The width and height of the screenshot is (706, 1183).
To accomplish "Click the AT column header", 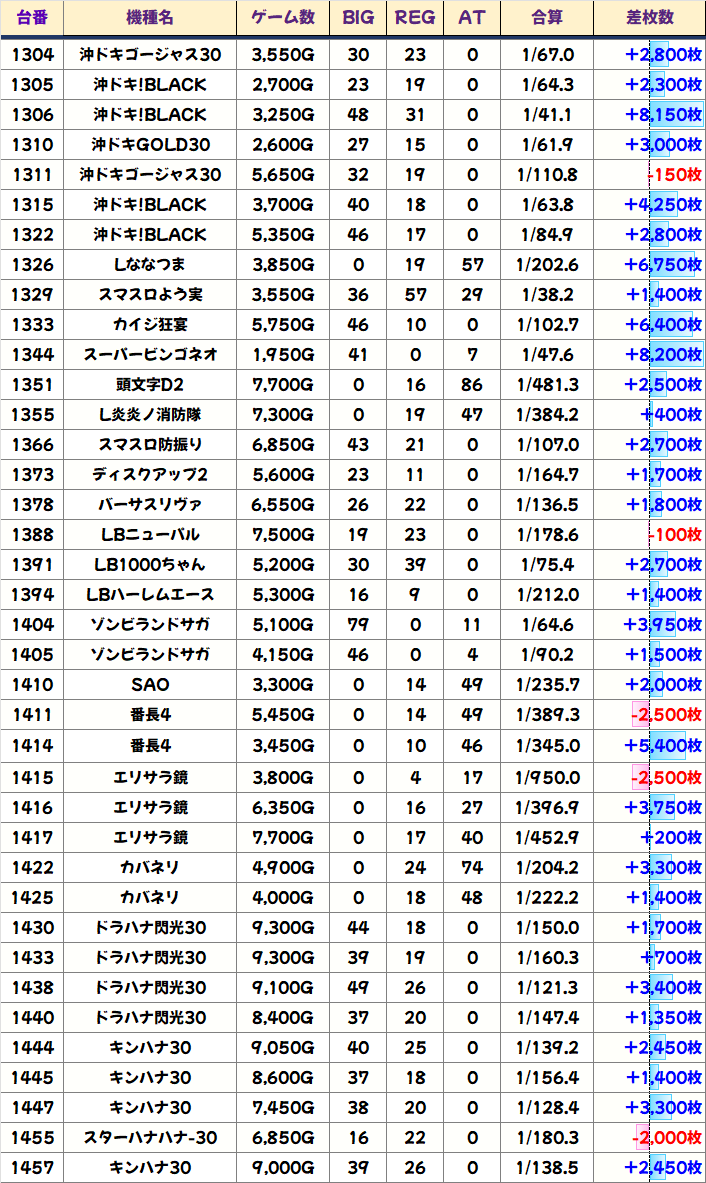I will (x=472, y=17).
